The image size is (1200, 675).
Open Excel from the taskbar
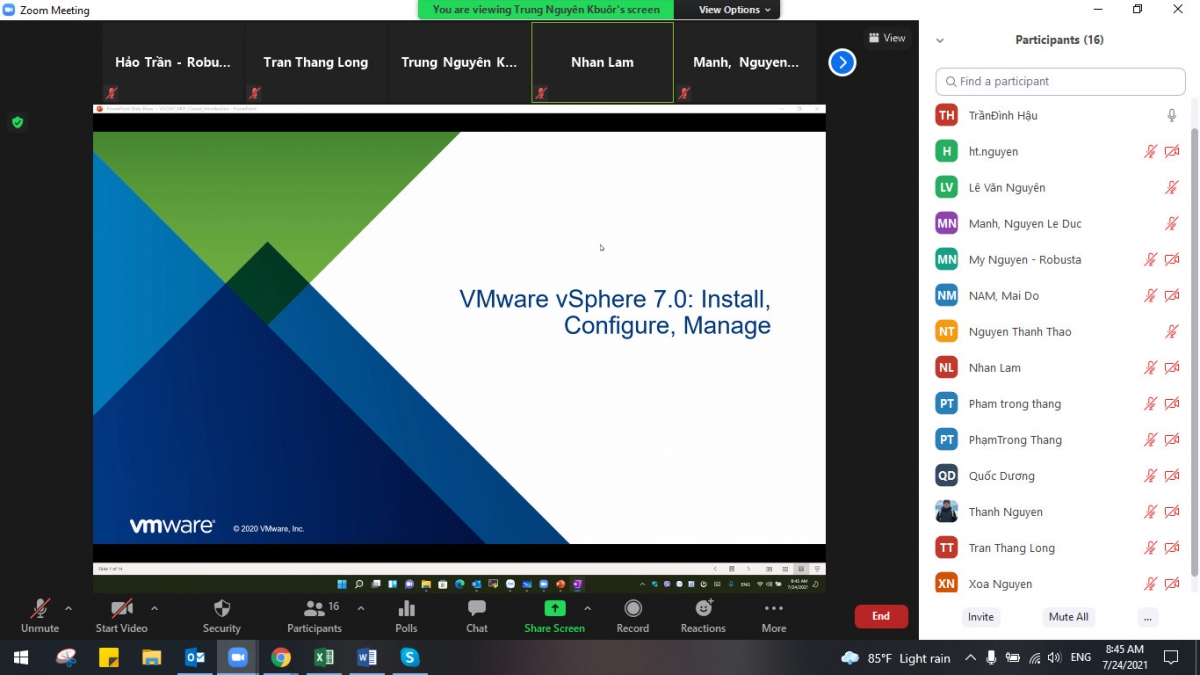pyautogui.click(x=324, y=657)
